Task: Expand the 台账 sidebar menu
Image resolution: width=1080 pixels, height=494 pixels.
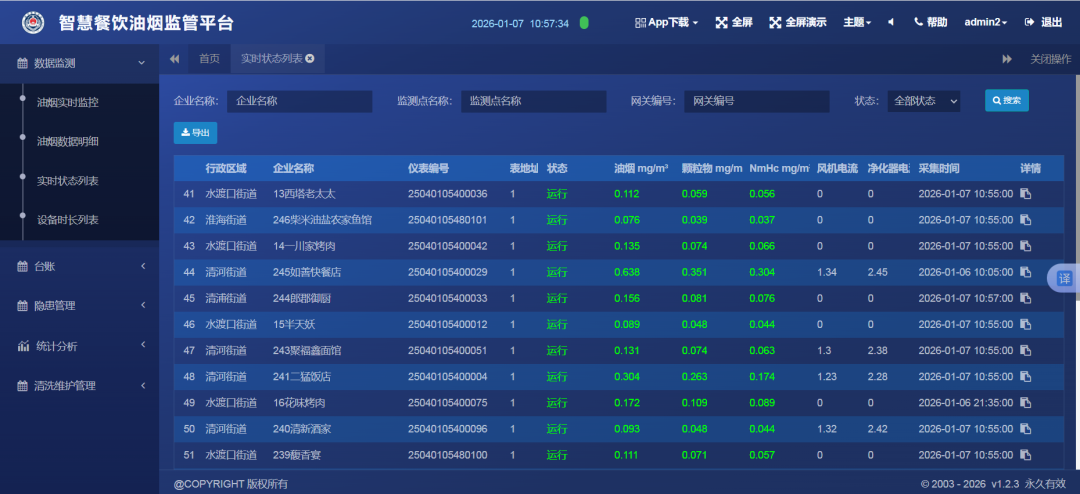Action: tap(79, 266)
